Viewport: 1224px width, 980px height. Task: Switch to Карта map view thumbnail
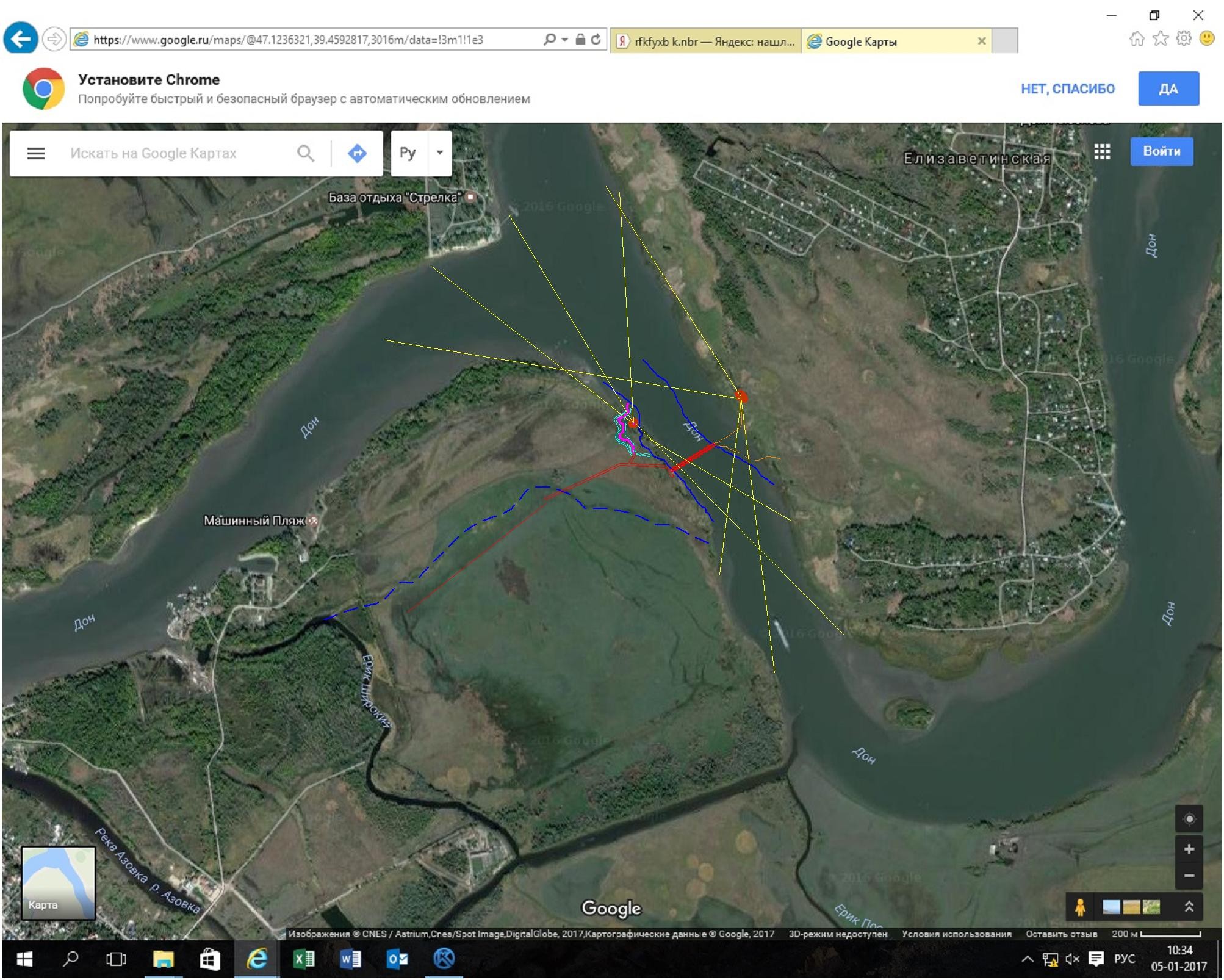59,882
